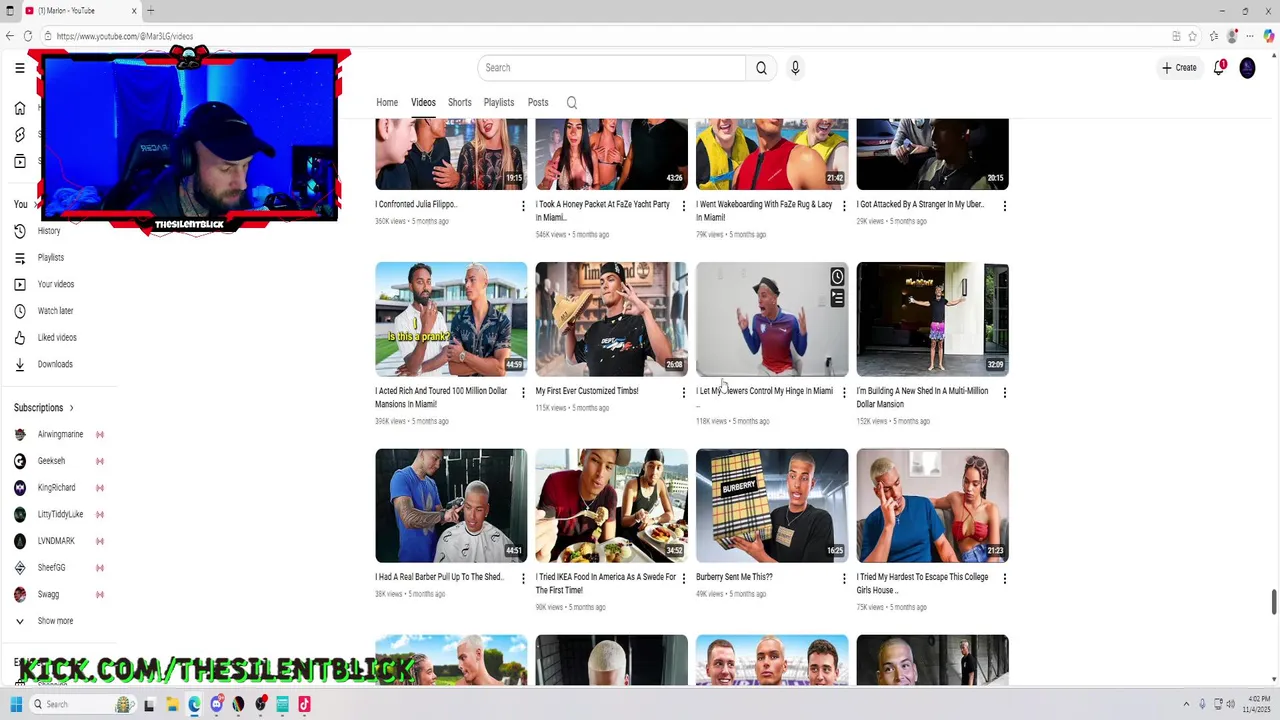Open LittyTiddyLuke subscription channel

pyautogui.click(x=60, y=514)
